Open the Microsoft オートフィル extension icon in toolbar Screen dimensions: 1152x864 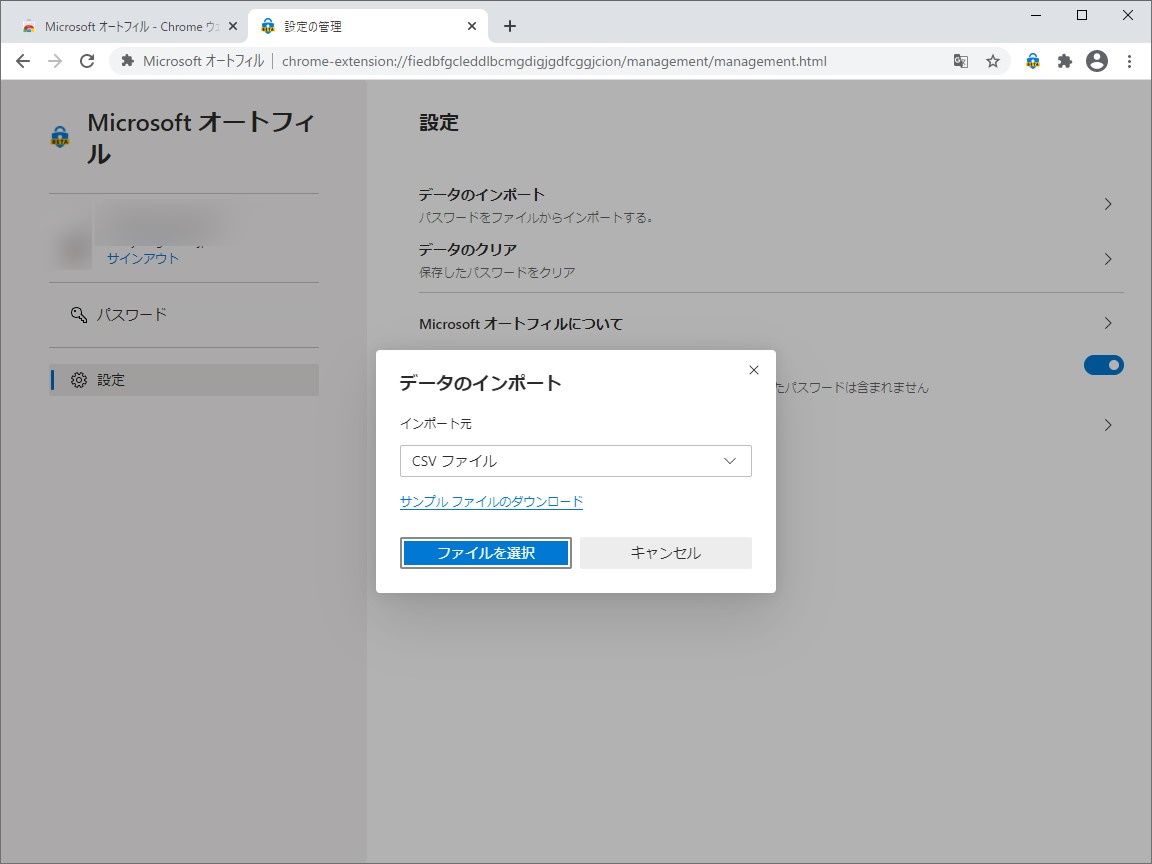tap(1031, 61)
